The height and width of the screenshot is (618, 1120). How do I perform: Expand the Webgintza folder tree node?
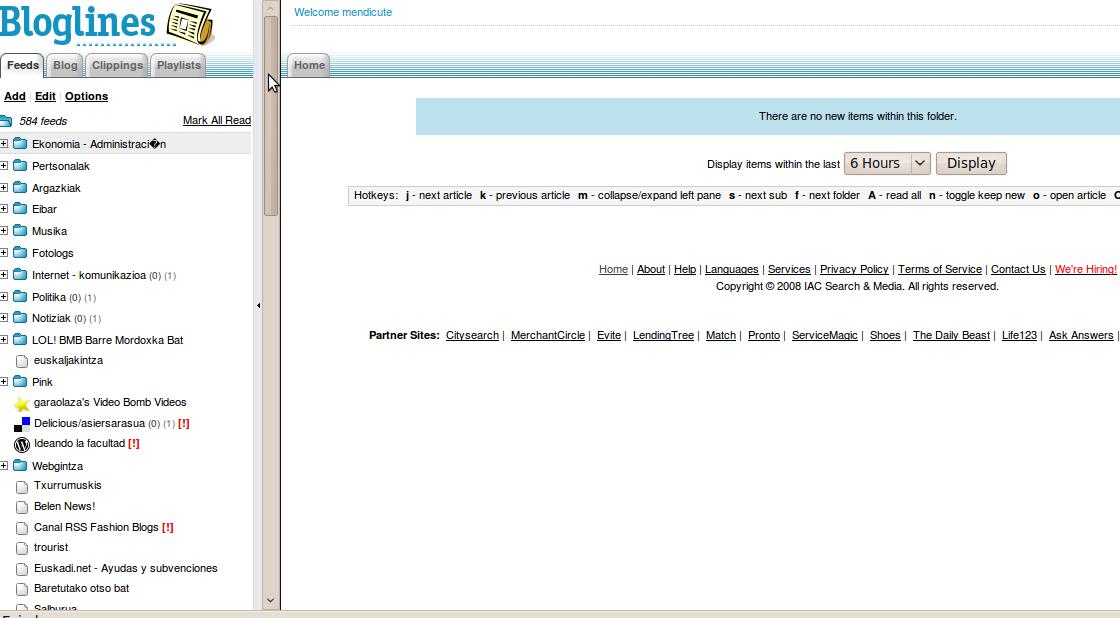(4, 466)
